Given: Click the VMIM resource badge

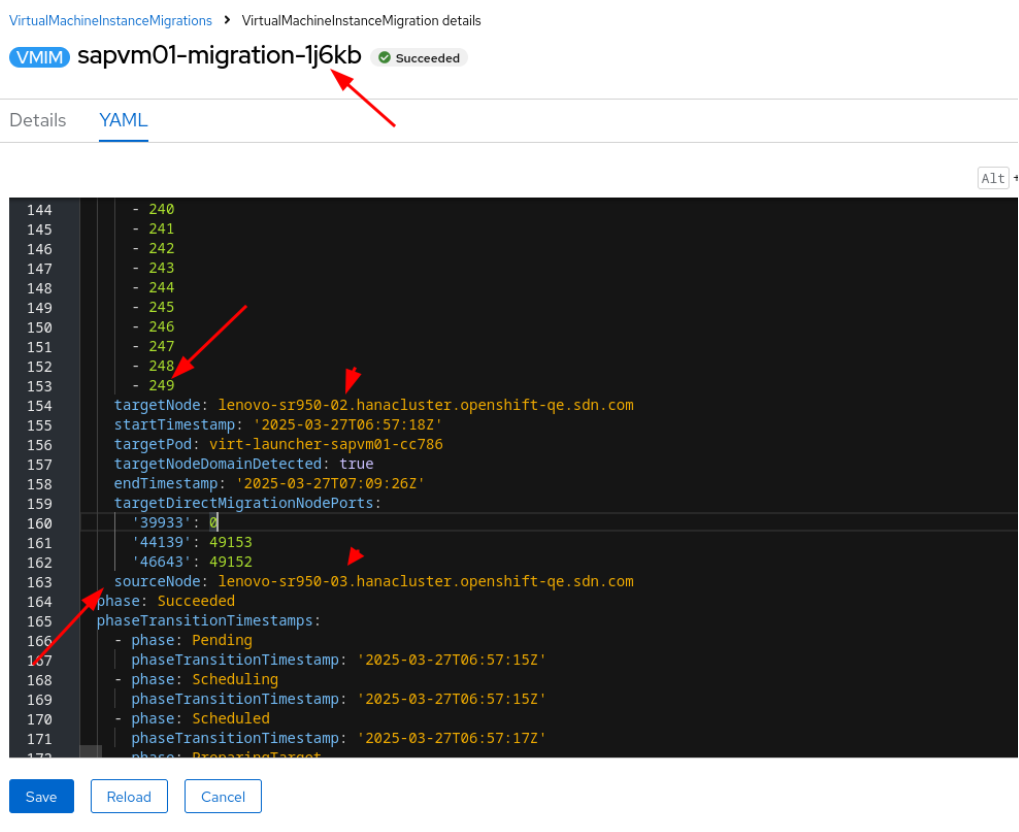Looking at the screenshot, I should pyautogui.click(x=40, y=57).
